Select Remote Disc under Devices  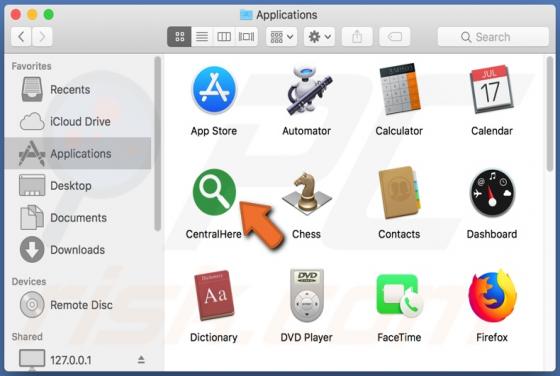pos(78,305)
